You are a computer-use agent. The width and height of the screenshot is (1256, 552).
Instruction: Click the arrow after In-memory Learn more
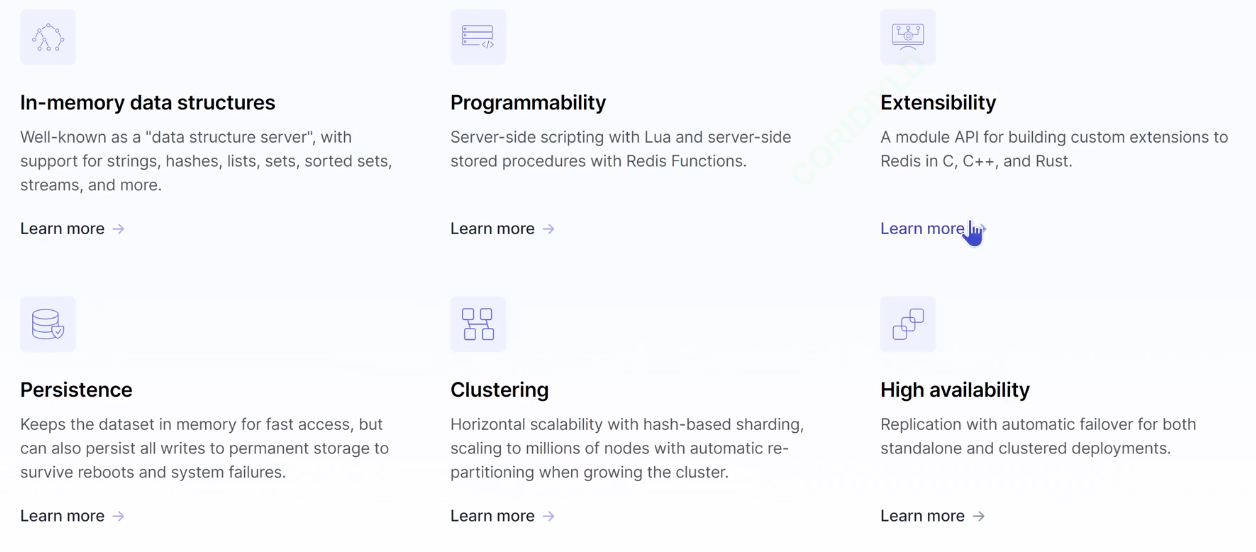pyautogui.click(x=118, y=229)
